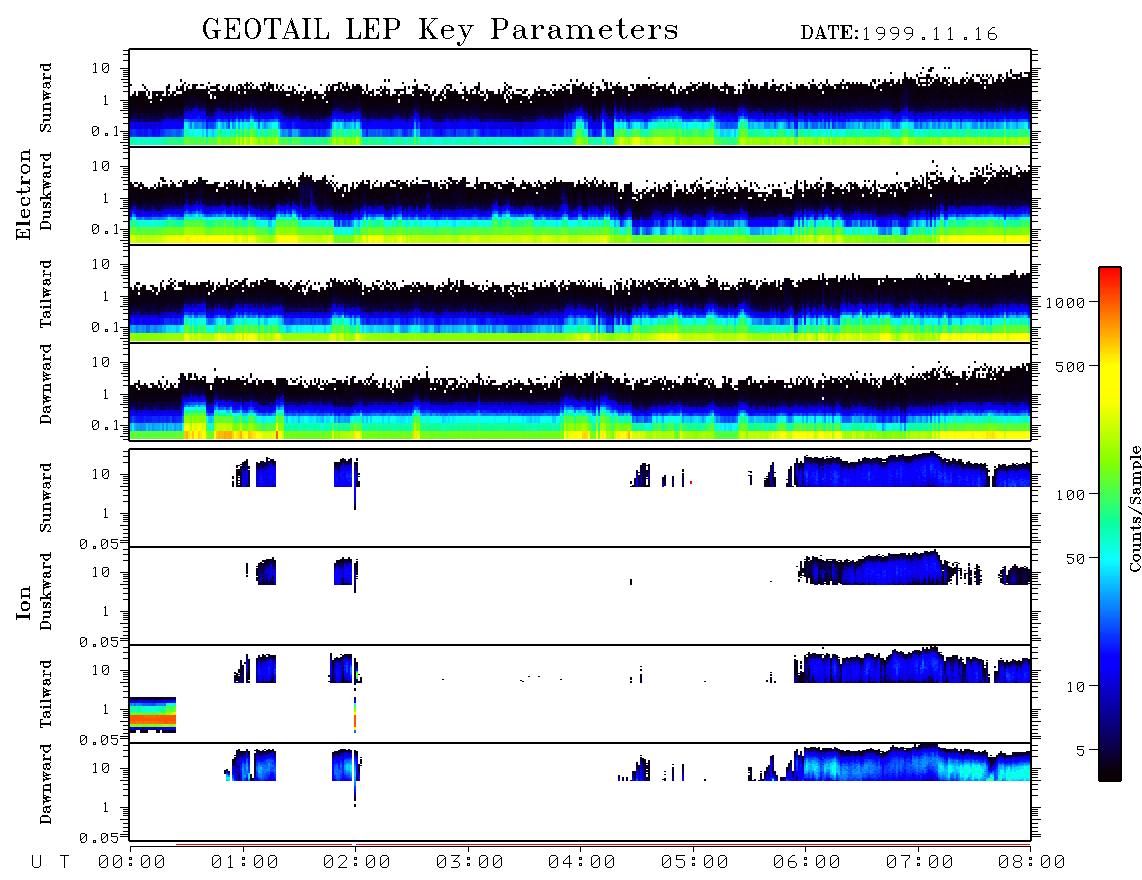Click the Ion 'Sunward' panel label

pos(45,498)
